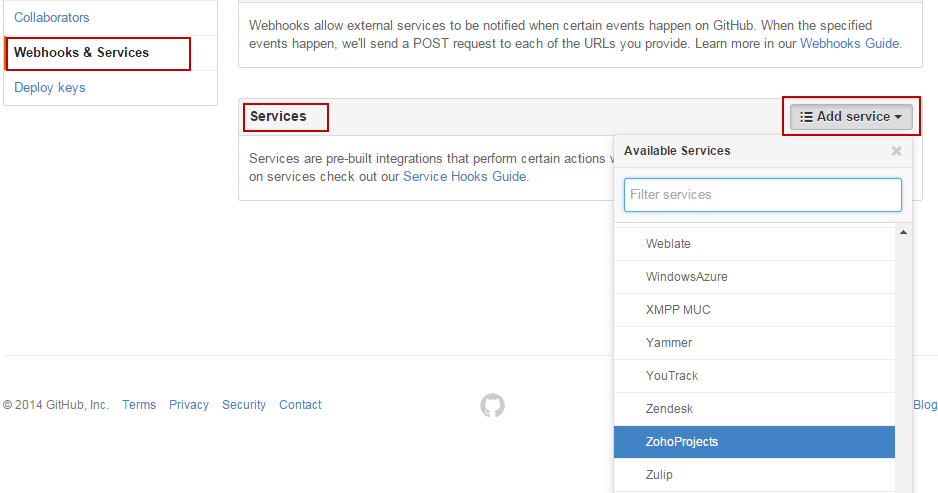This screenshot has height=493, width=938.
Task: Open Service Hooks Guide link
Action: point(464,177)
